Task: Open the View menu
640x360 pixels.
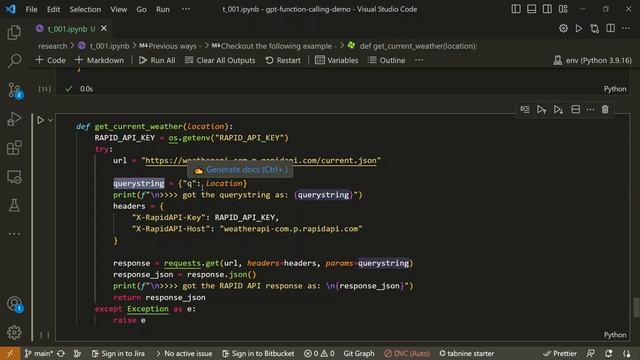Action: pyautogui.click(x=118, y=9)
